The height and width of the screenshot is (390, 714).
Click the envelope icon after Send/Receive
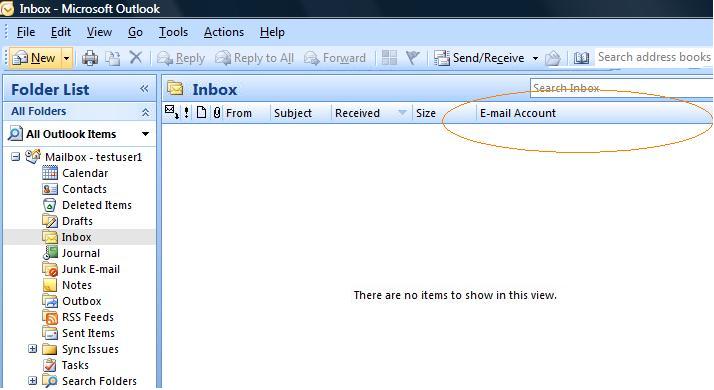[552, 58]
